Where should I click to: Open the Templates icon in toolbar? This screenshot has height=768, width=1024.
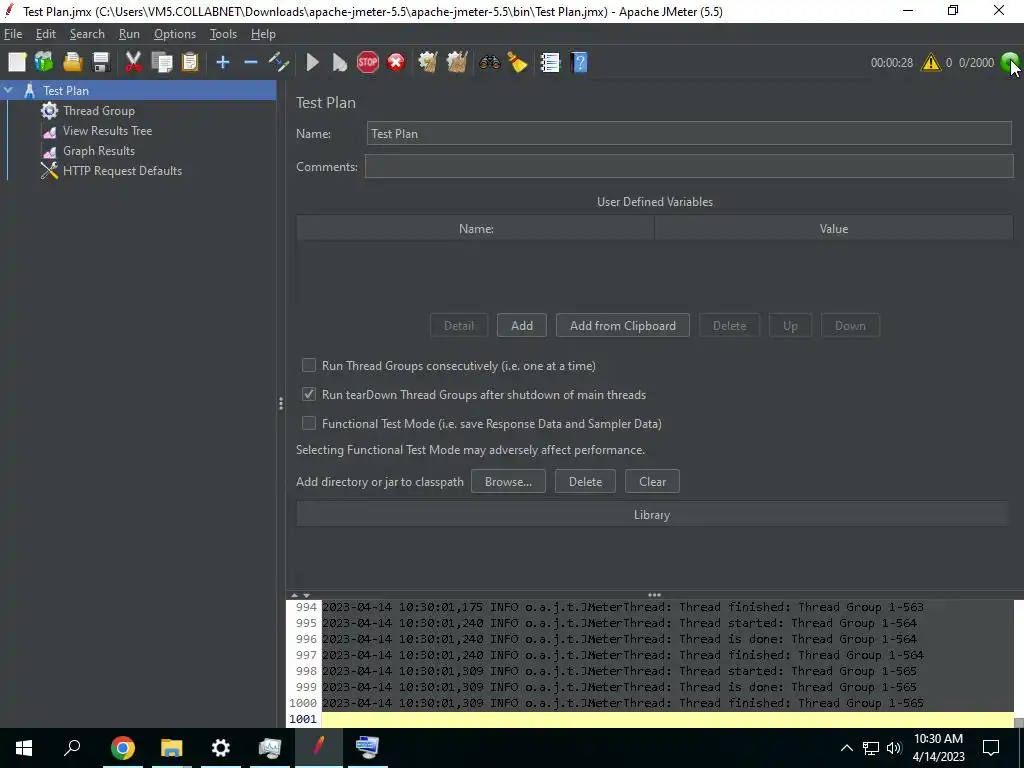point(44,63)
